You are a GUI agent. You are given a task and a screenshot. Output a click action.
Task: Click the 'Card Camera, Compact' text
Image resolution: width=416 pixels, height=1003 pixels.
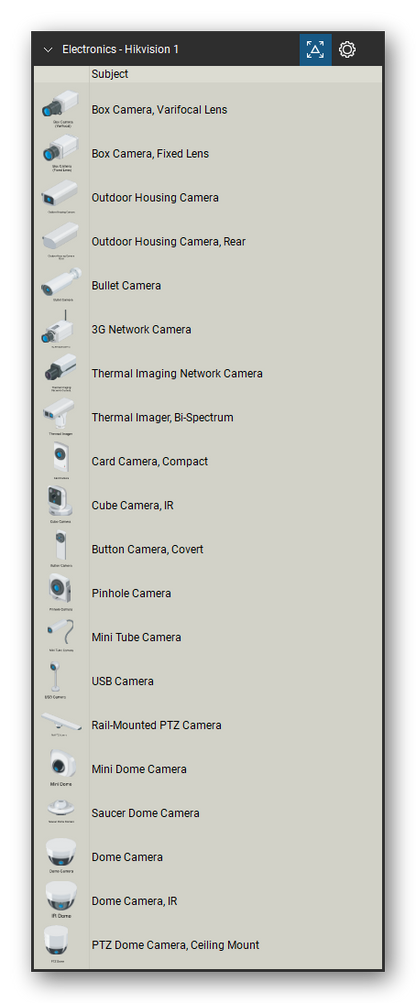[150, 461]
